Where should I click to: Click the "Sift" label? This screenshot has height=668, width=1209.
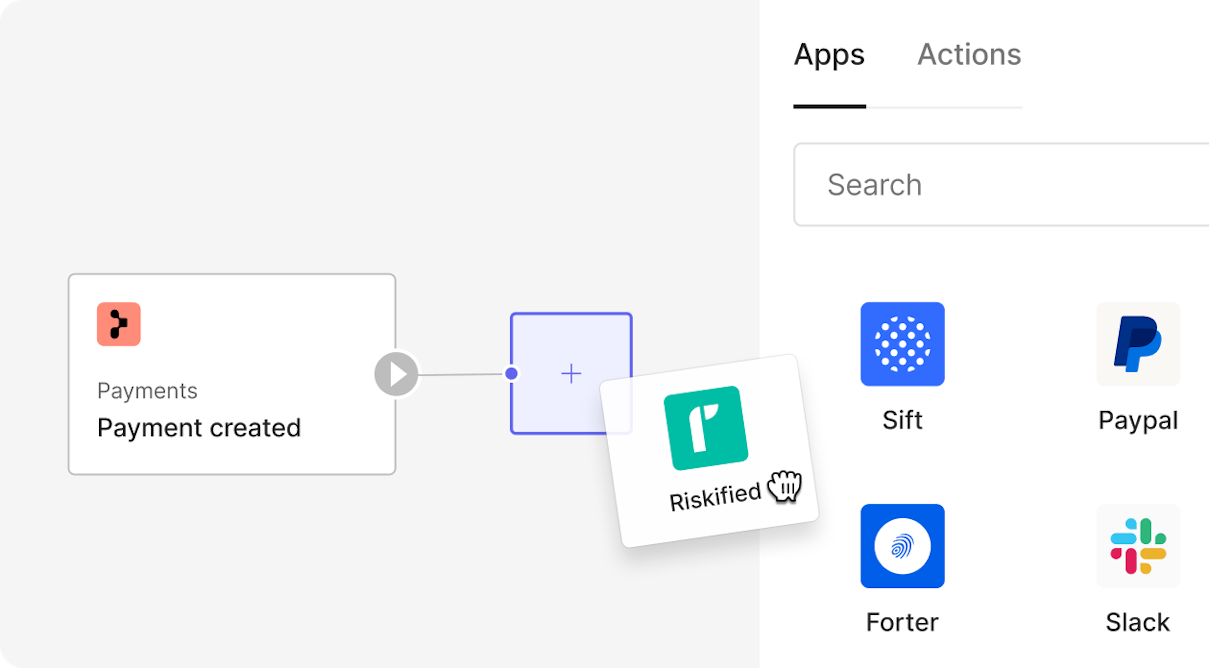(x=902, y=420)
